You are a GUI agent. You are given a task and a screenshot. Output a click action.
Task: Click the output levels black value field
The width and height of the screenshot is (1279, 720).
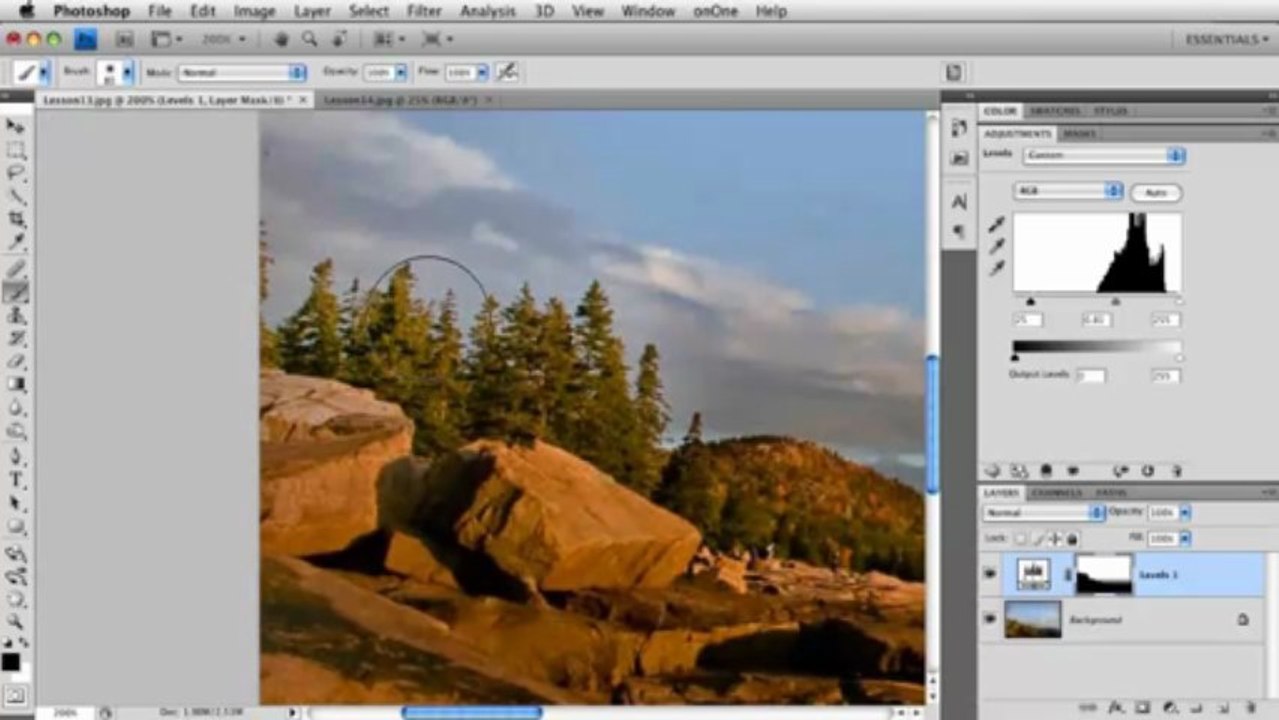(1090, 376)
